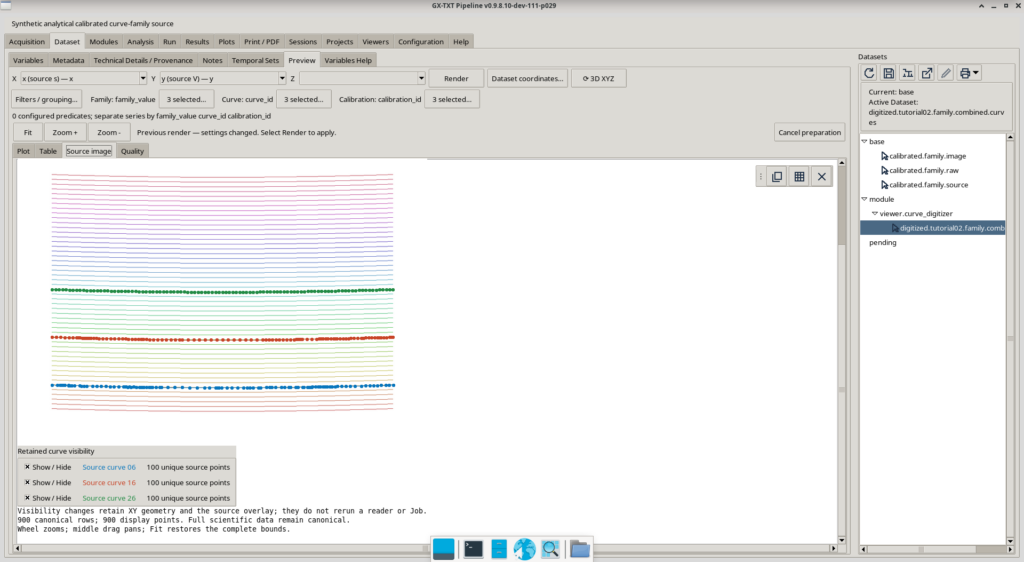Open Family selection '3 selected...' button

(x=186, y=99)
